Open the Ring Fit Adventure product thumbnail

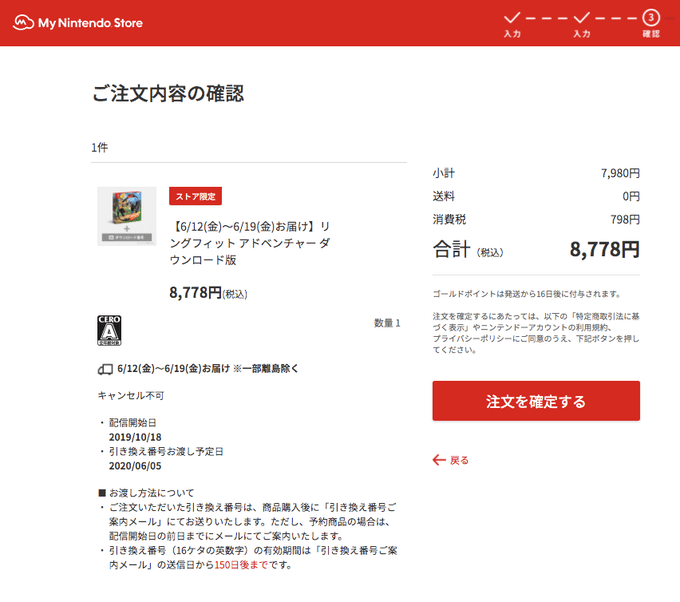(x=127, y=216)
